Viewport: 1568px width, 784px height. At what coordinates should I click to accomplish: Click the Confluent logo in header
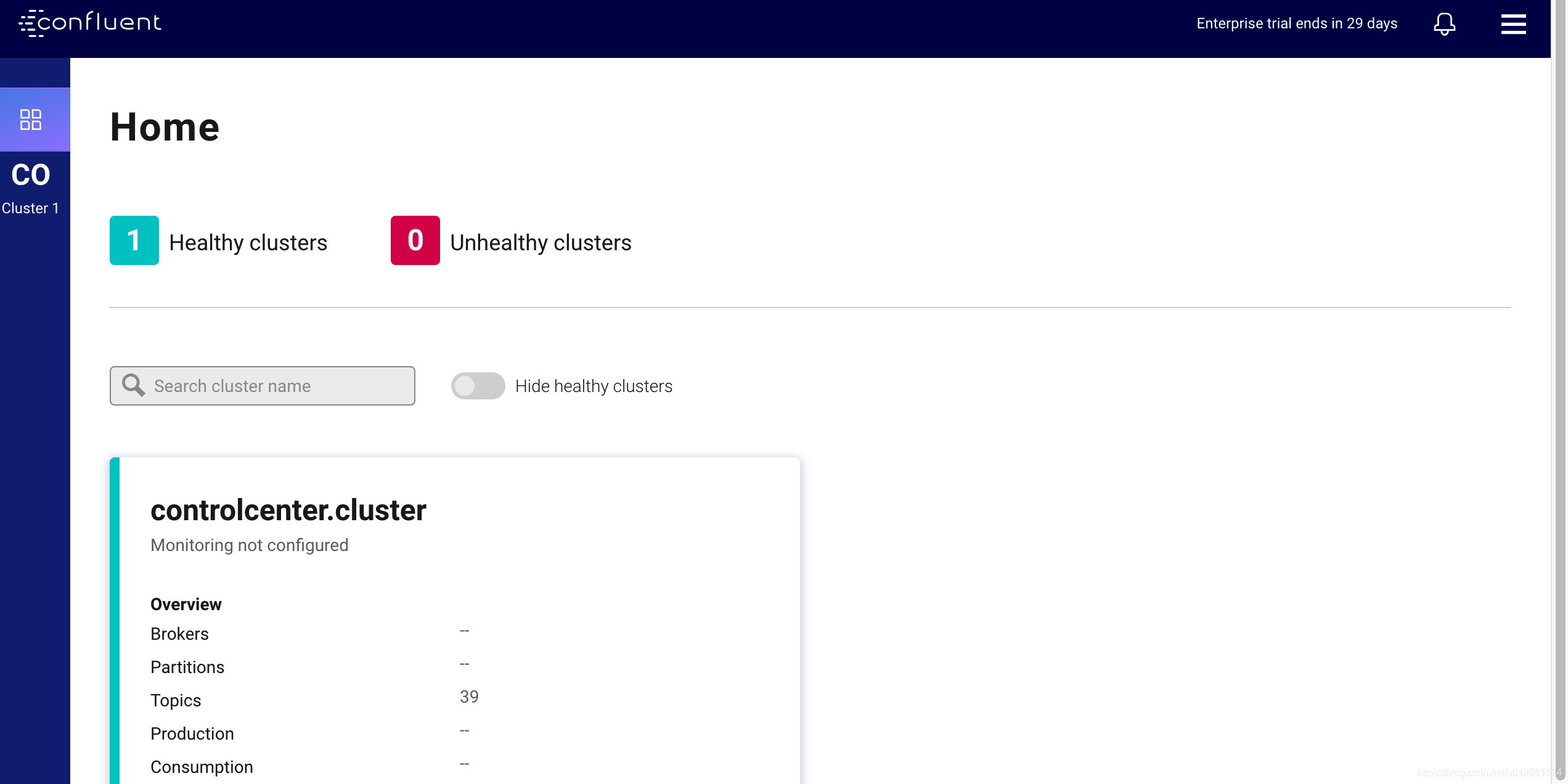pyautogui.click(x=90, y=23)
